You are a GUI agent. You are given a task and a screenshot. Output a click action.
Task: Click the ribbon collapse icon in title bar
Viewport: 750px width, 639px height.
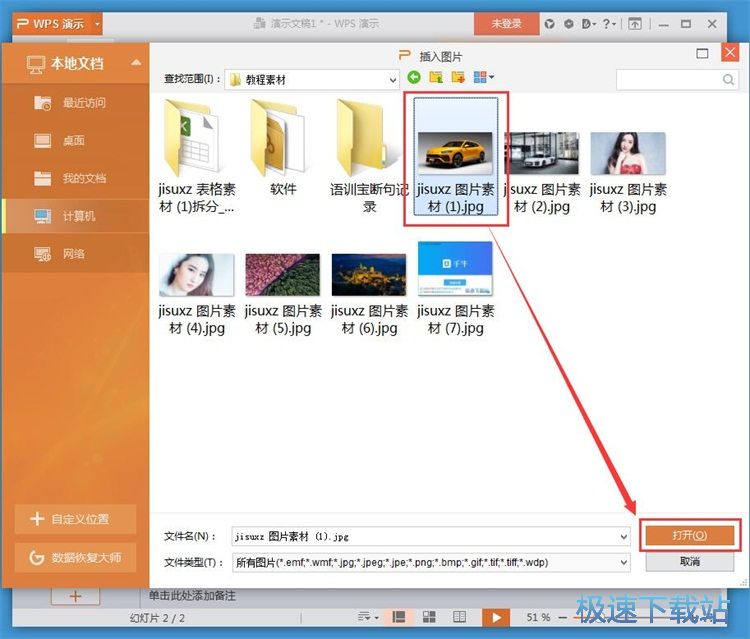pyautogui.click(x=635, y=23)
